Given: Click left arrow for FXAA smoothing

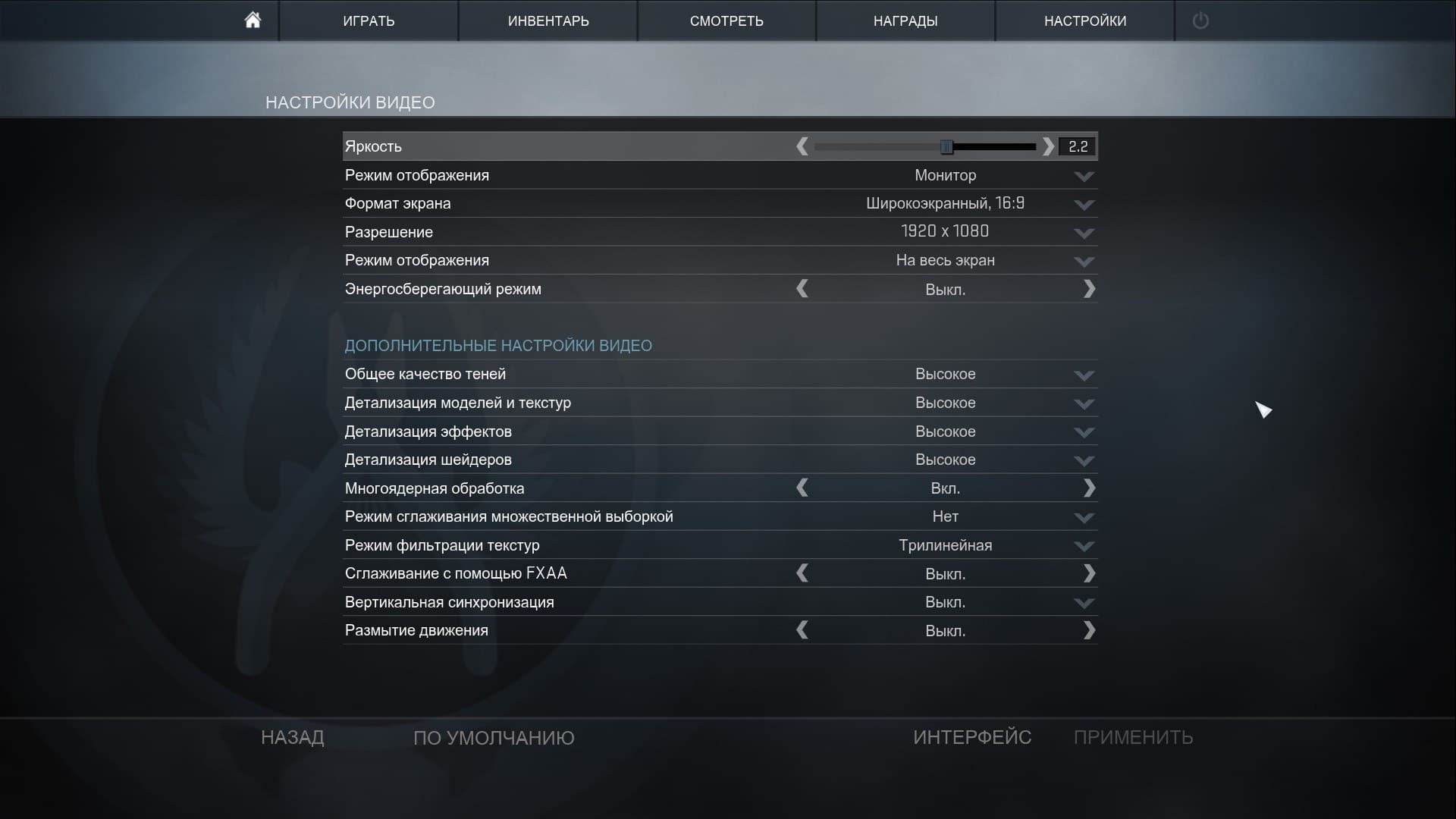Looking at the screenshot, I should point(802,573).
